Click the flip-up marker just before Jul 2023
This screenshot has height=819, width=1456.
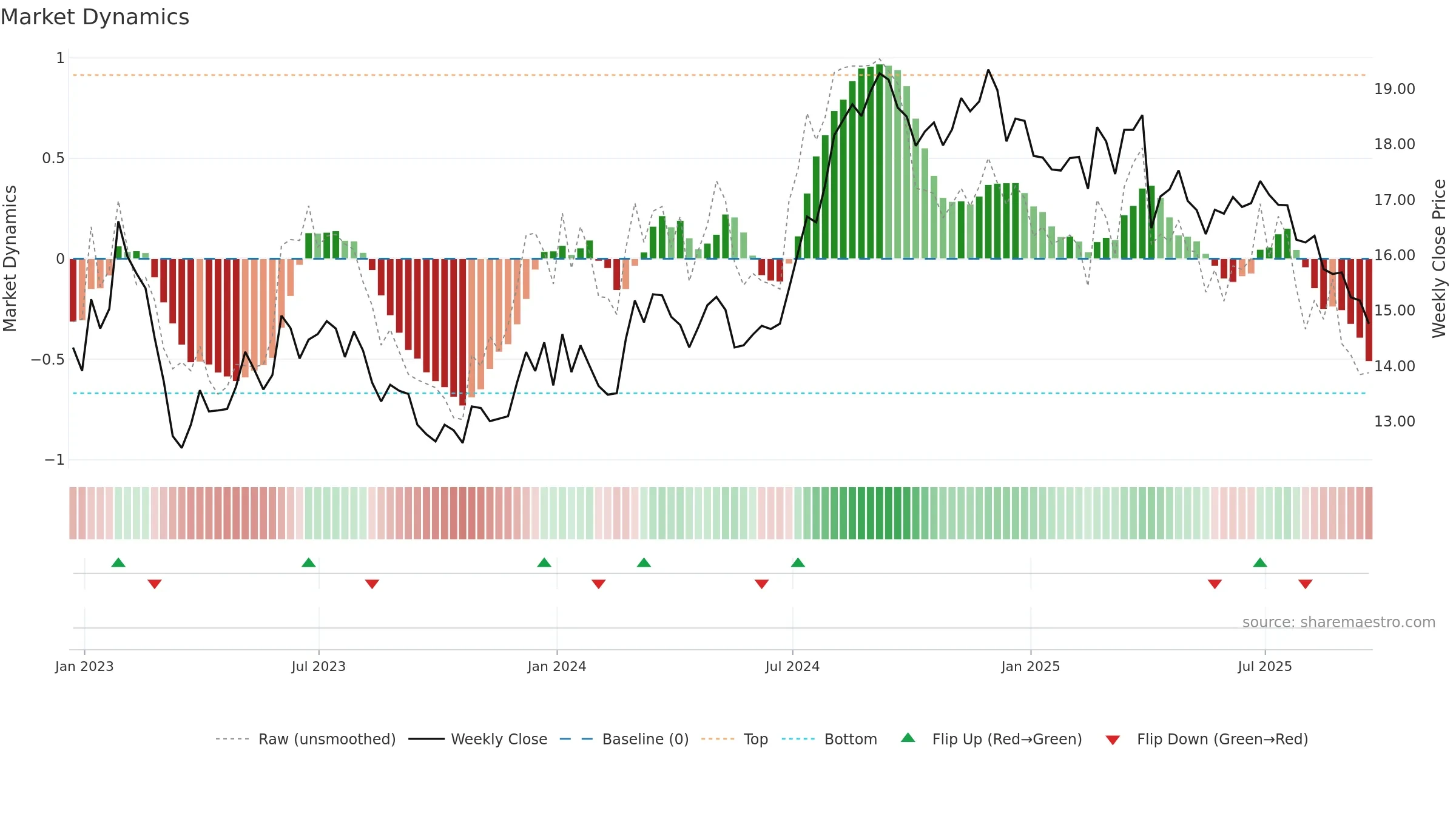point(309,562)
